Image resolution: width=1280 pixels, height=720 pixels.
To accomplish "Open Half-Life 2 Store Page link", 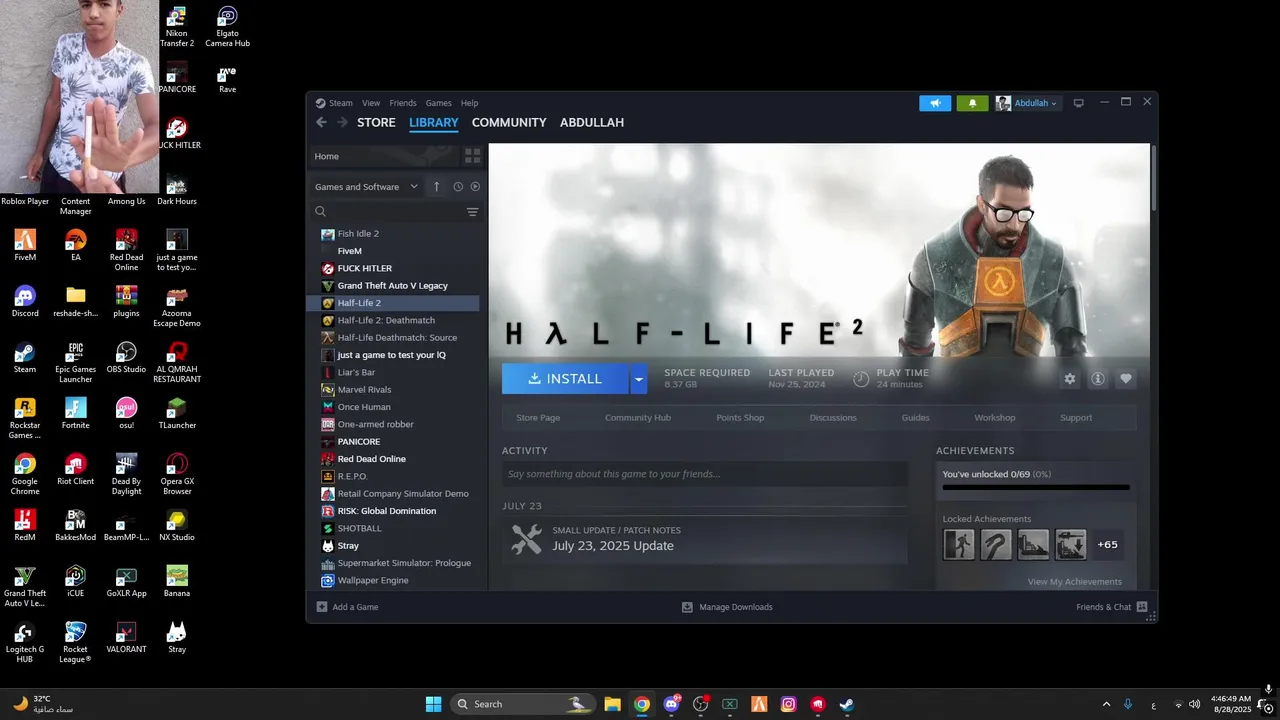I will 538,418.
